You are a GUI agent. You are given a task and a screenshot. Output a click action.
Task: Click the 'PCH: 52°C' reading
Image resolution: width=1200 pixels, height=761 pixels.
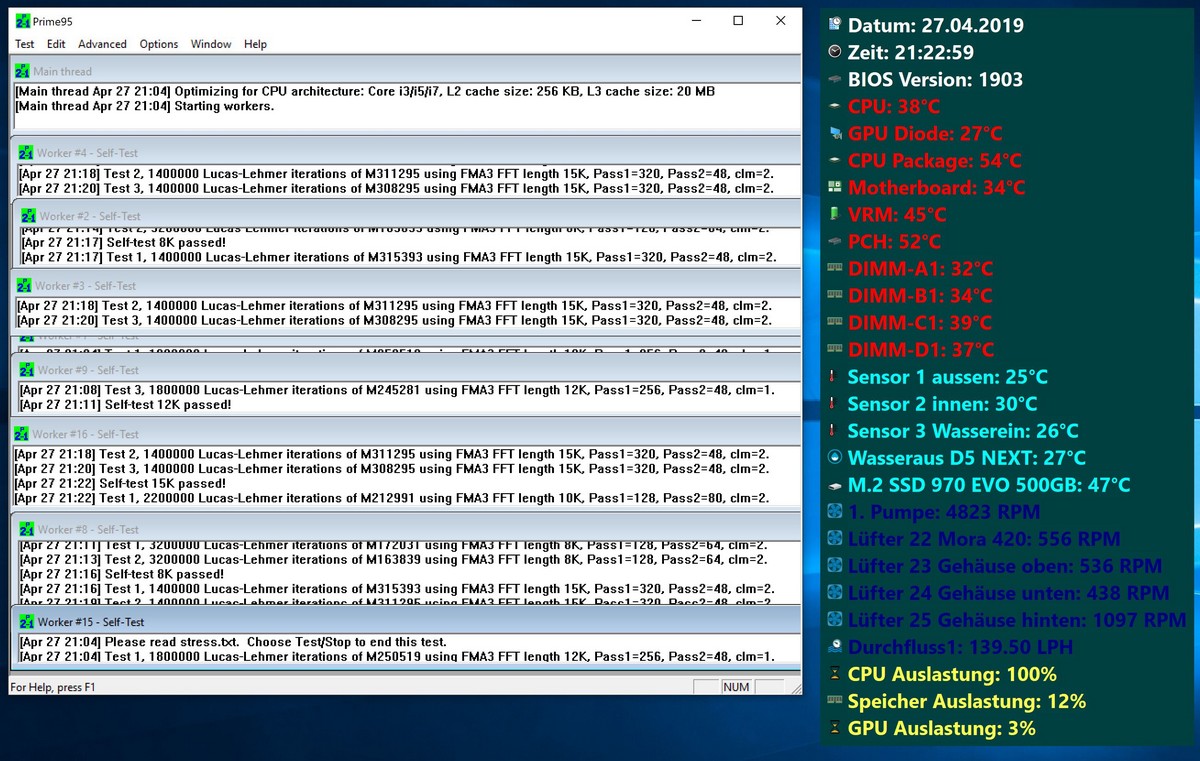(895, 241)
